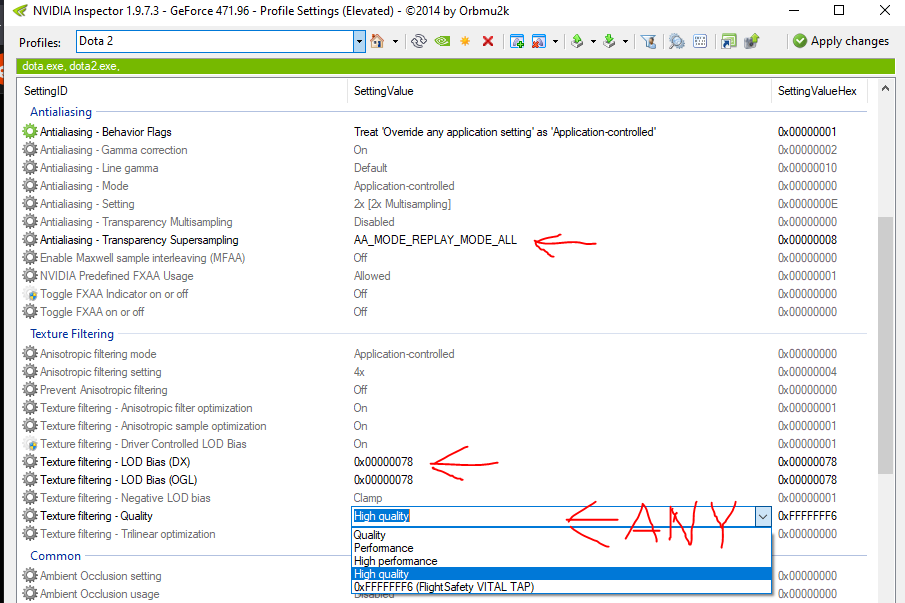Viewport: 905px width, 603px height.
Task: Click the bit value editor grid icon
Action: coord(700,41)
